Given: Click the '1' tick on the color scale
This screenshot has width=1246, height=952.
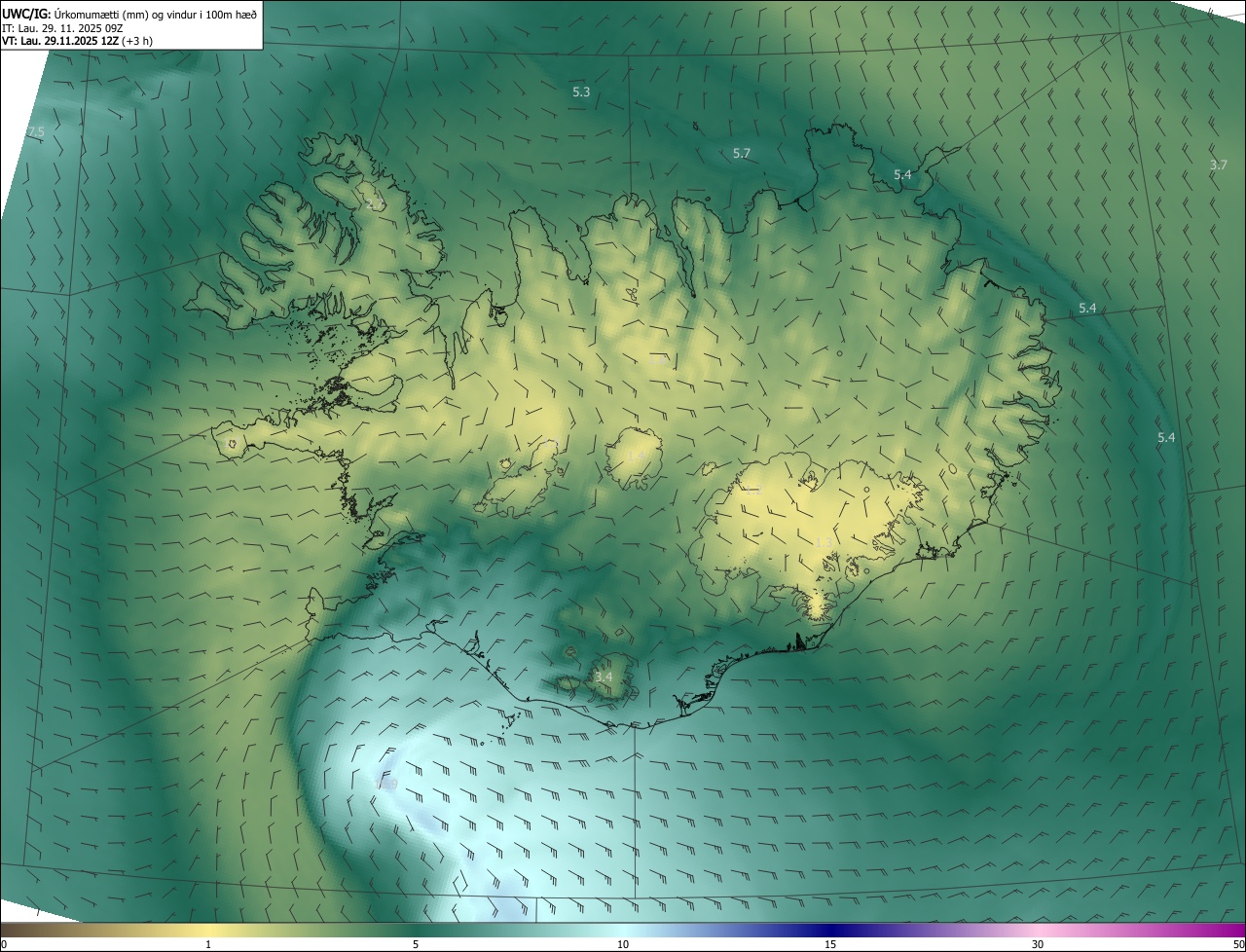Looking at the screenshot, I should tap(208, 944).
